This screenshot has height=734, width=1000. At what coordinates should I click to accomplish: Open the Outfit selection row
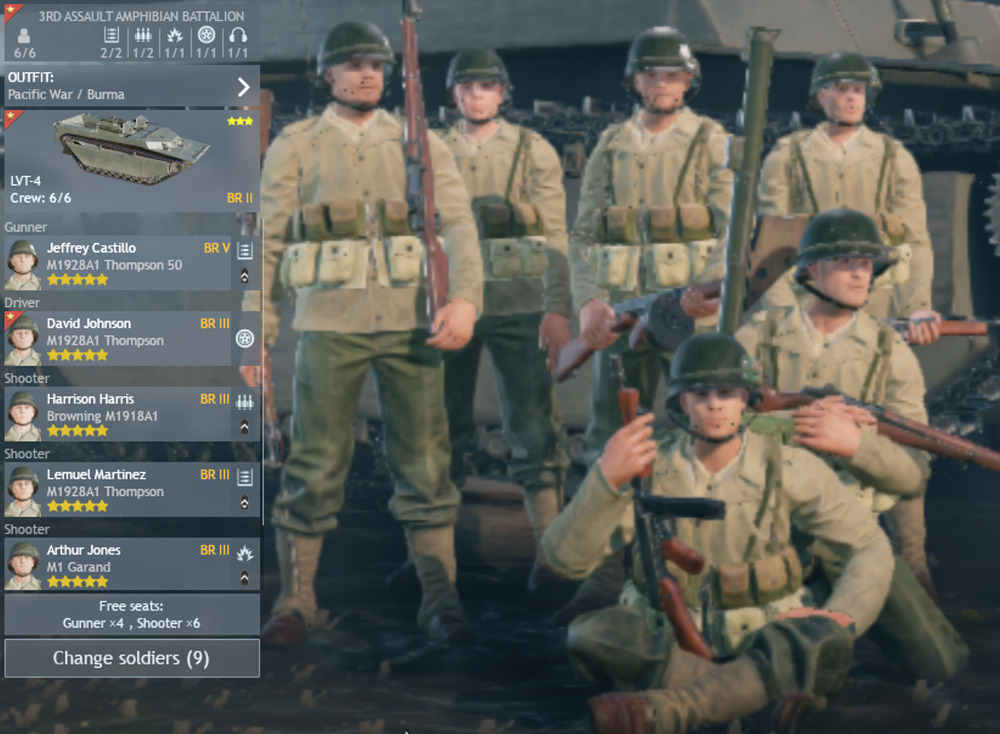click(132, 86)
